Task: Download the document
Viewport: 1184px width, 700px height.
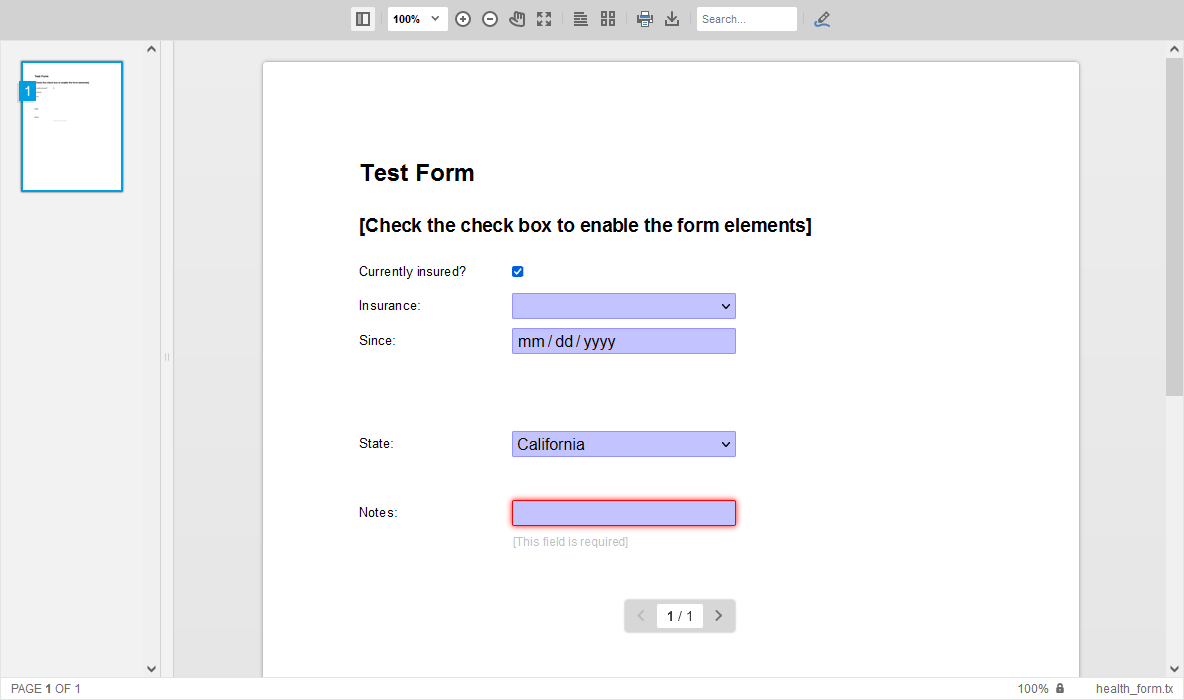Action: pos(672,19)
